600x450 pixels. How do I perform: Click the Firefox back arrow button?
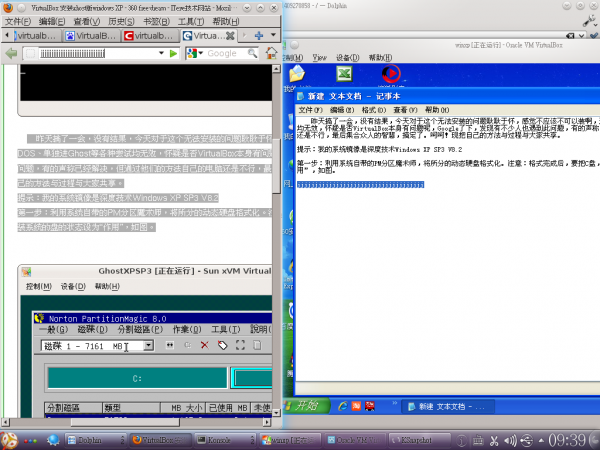(11, 53)
